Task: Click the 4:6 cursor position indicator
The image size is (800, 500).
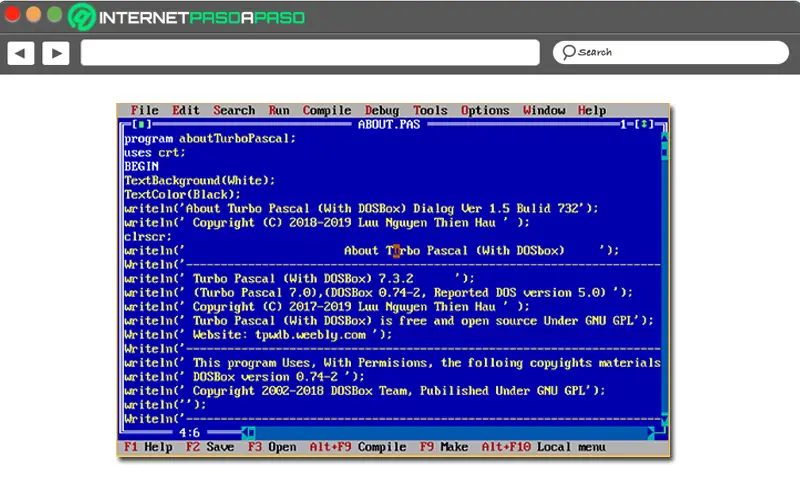Action: pos(189,433)
